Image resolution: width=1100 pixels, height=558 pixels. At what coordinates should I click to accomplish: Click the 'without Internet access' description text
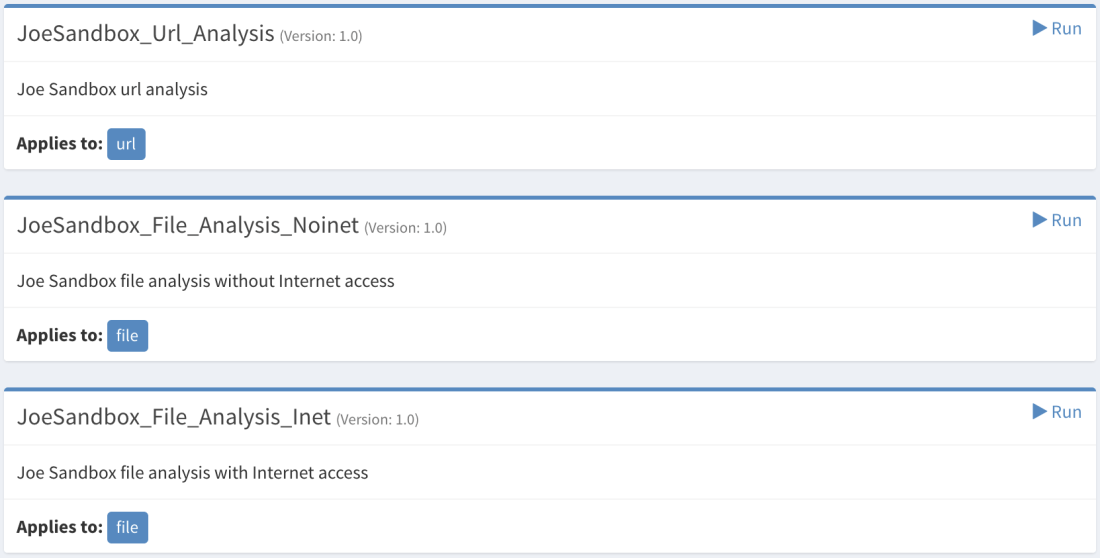tap(205, 281)
